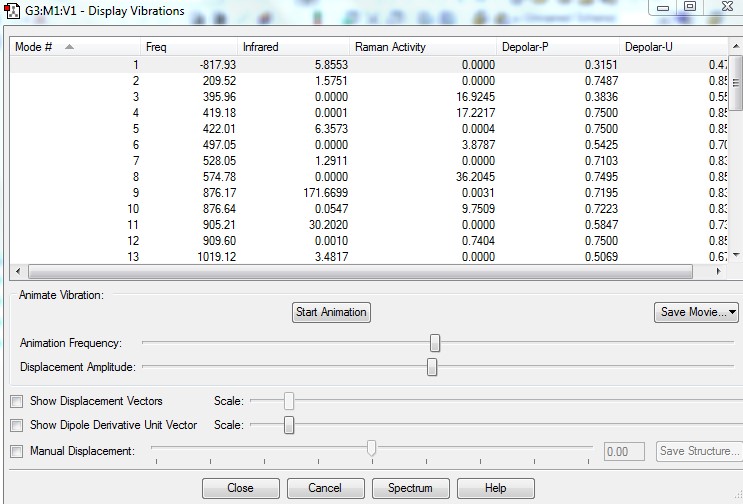Click the Depolar-P value 0.3151
The width and height of the screenshot is (743, 504).
tap(601, 65)
